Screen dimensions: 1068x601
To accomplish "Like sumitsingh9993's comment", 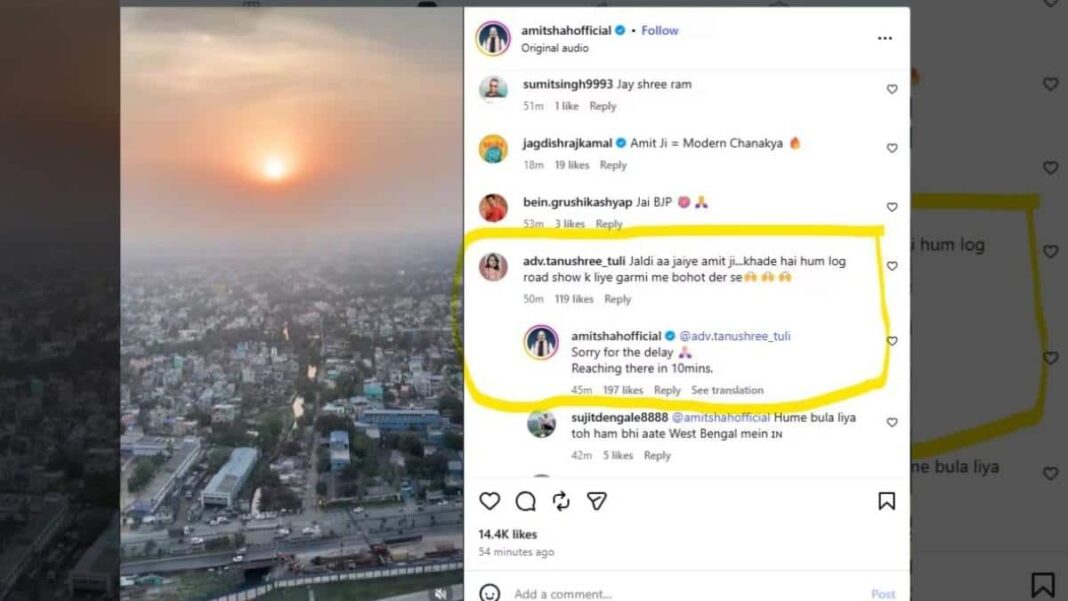I will 892,89.
